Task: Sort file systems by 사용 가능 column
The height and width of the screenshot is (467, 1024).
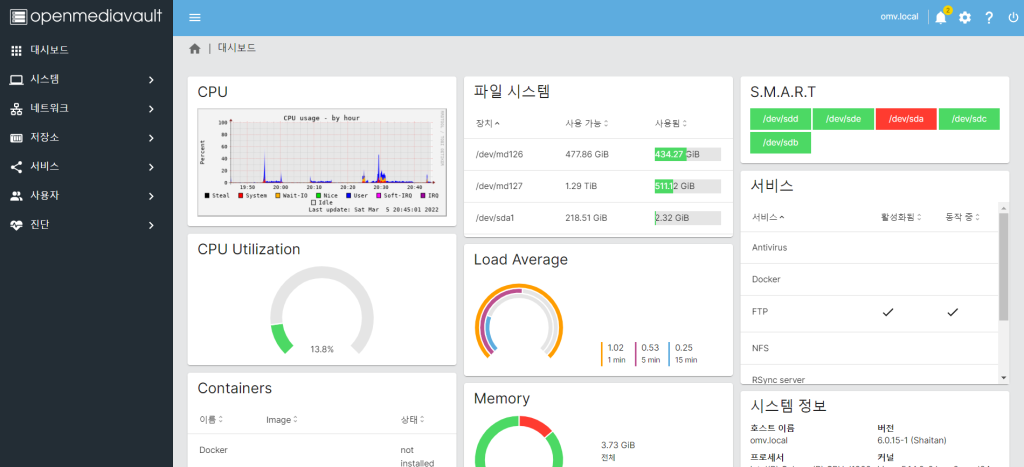Action: pyautogui.click(x=587, y=123)
